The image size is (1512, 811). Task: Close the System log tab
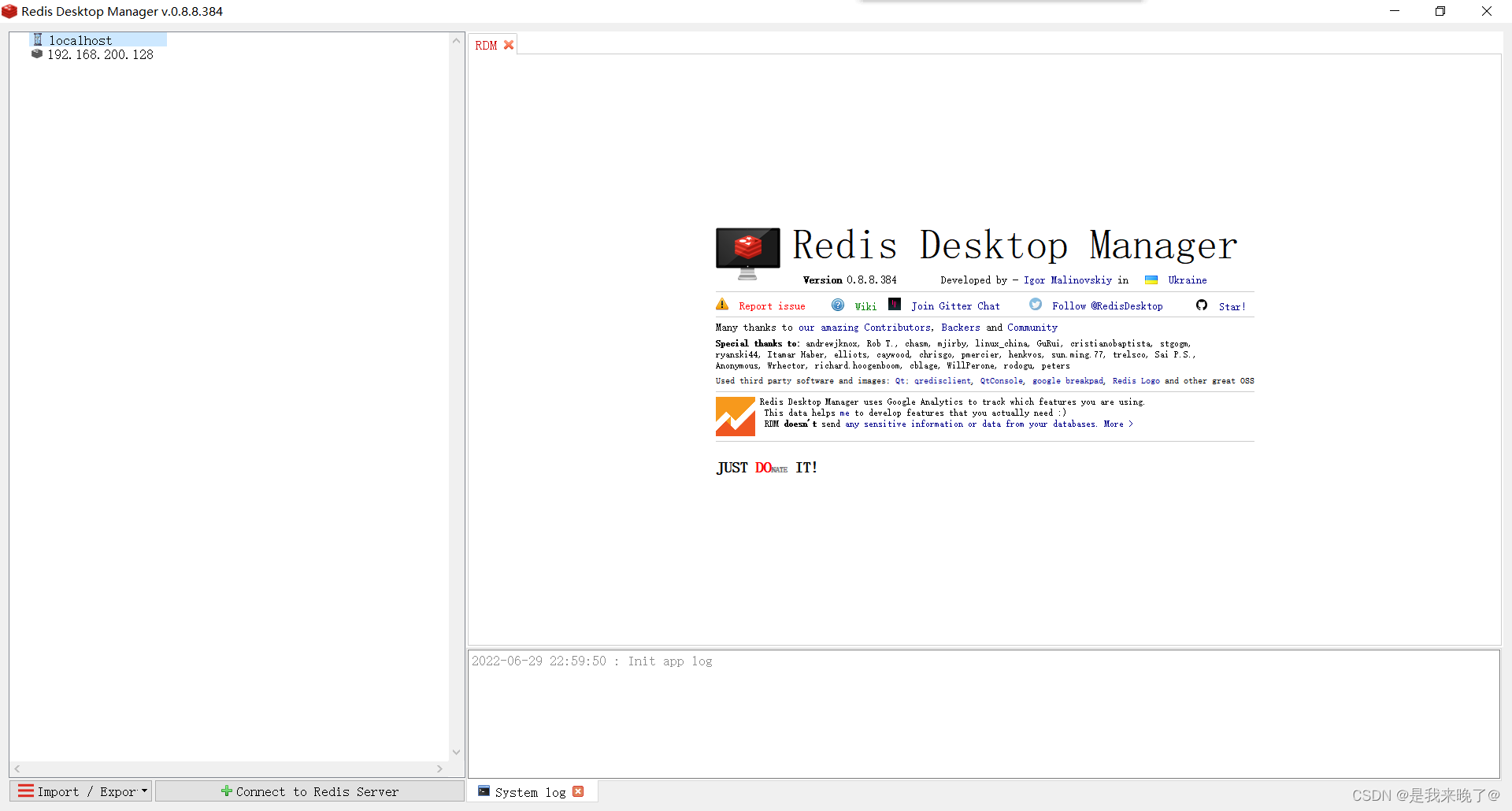[x=578, y=791]
